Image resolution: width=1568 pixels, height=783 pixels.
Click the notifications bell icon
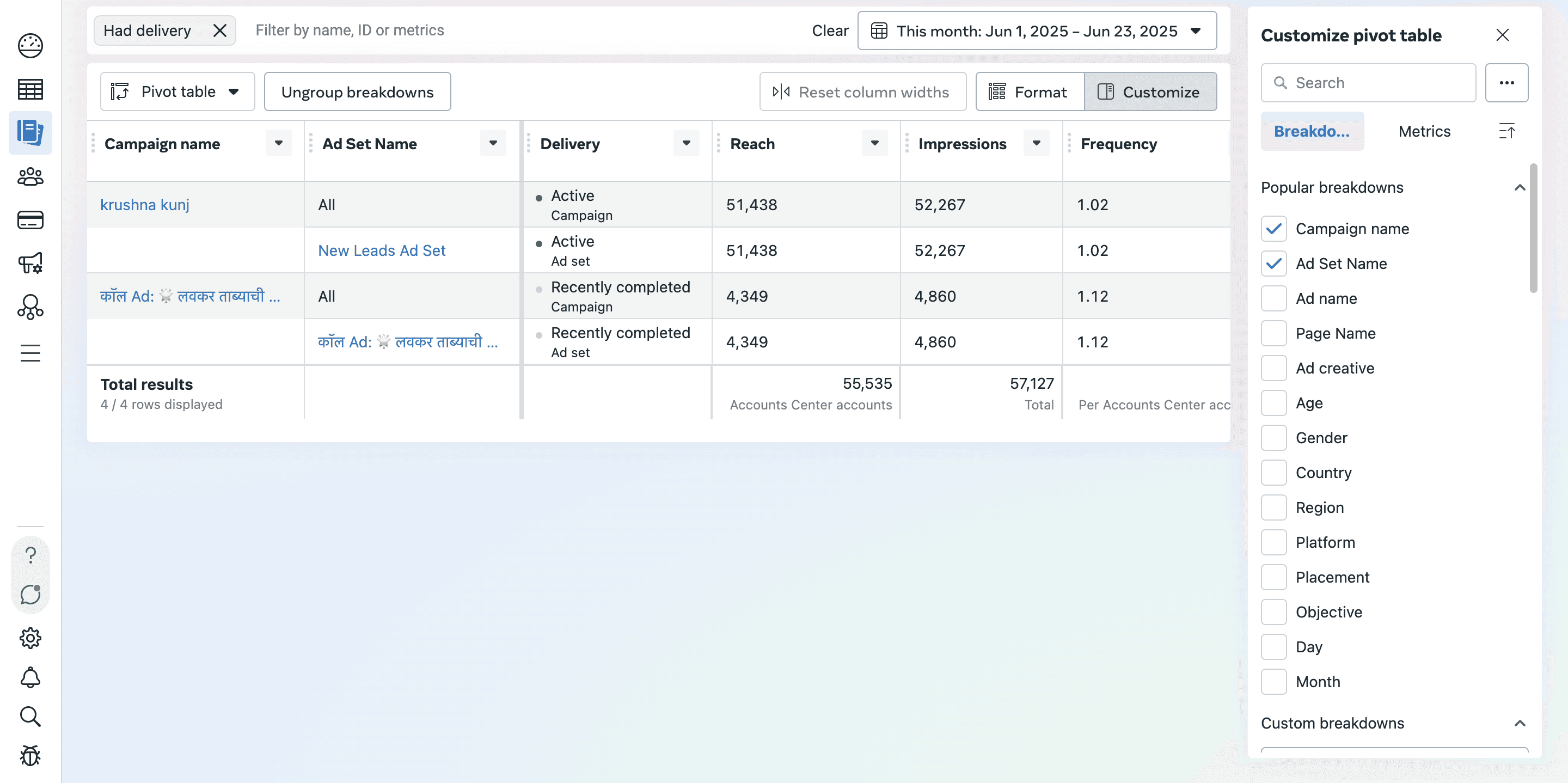tap(30, 678)
